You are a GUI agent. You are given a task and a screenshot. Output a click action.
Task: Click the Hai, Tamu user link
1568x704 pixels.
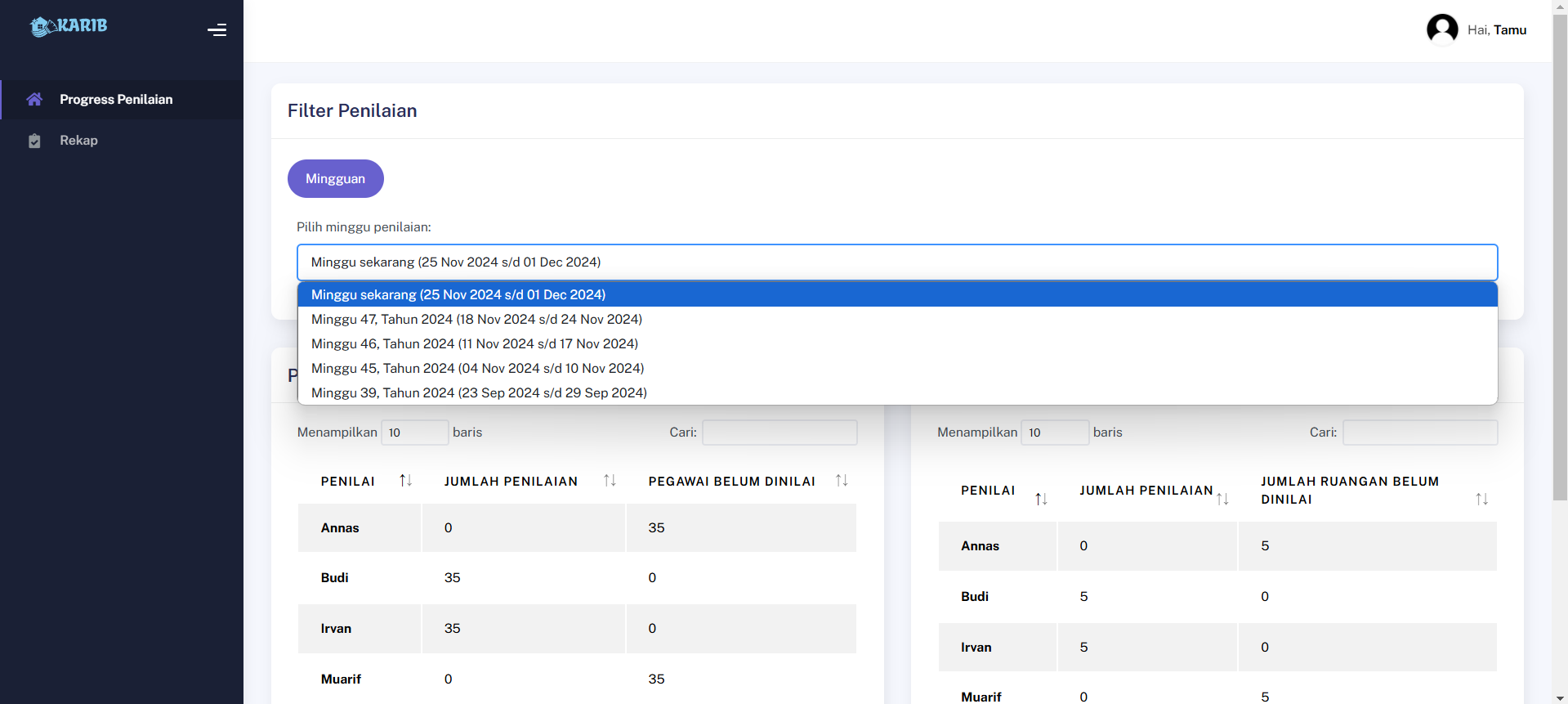[x=1496, y=30]
